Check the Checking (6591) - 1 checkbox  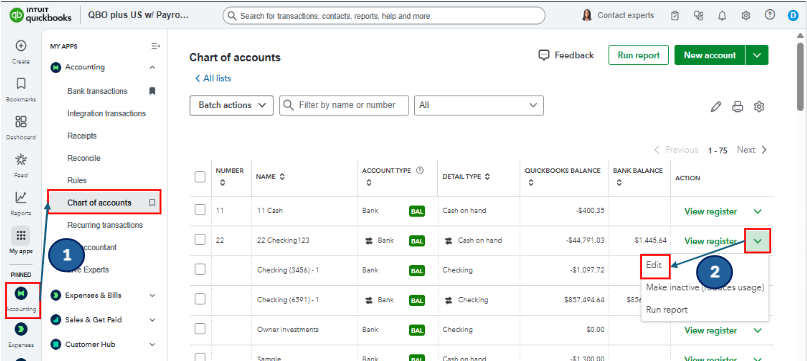[200, 299]
